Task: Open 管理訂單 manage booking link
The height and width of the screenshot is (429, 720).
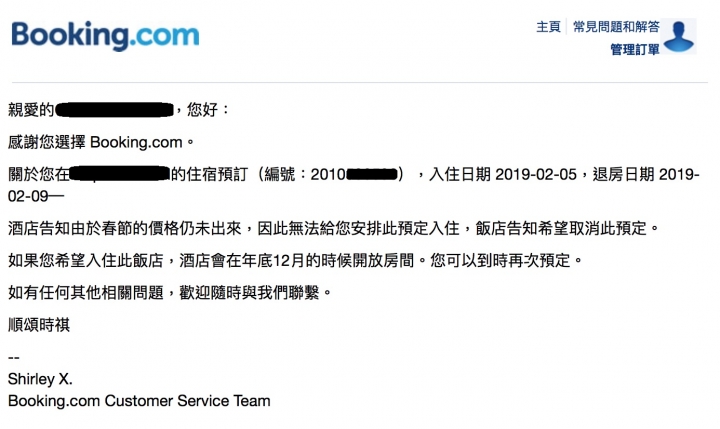Action: (635, 49)
